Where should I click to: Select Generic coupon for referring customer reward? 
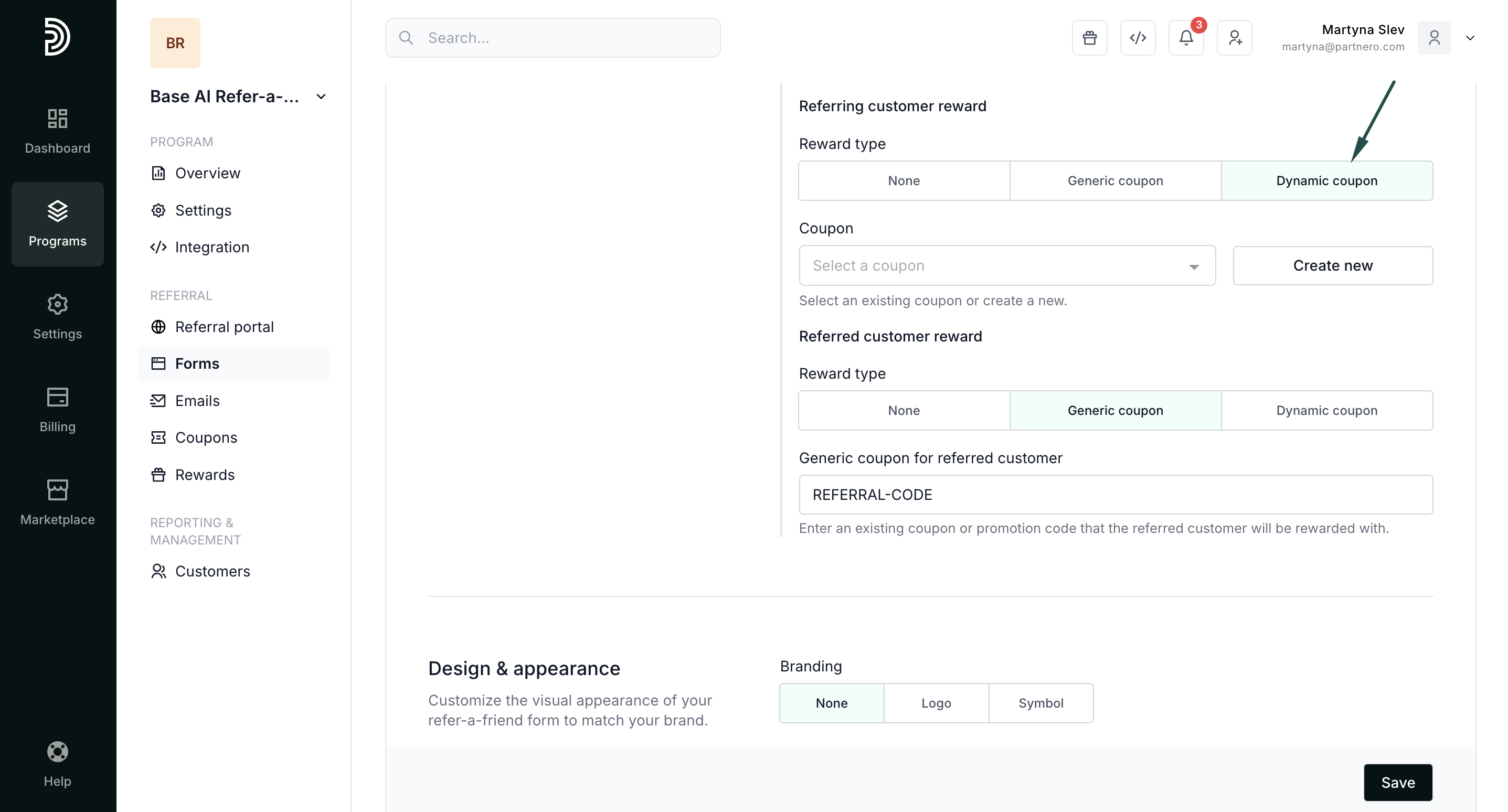point(1115,181)
